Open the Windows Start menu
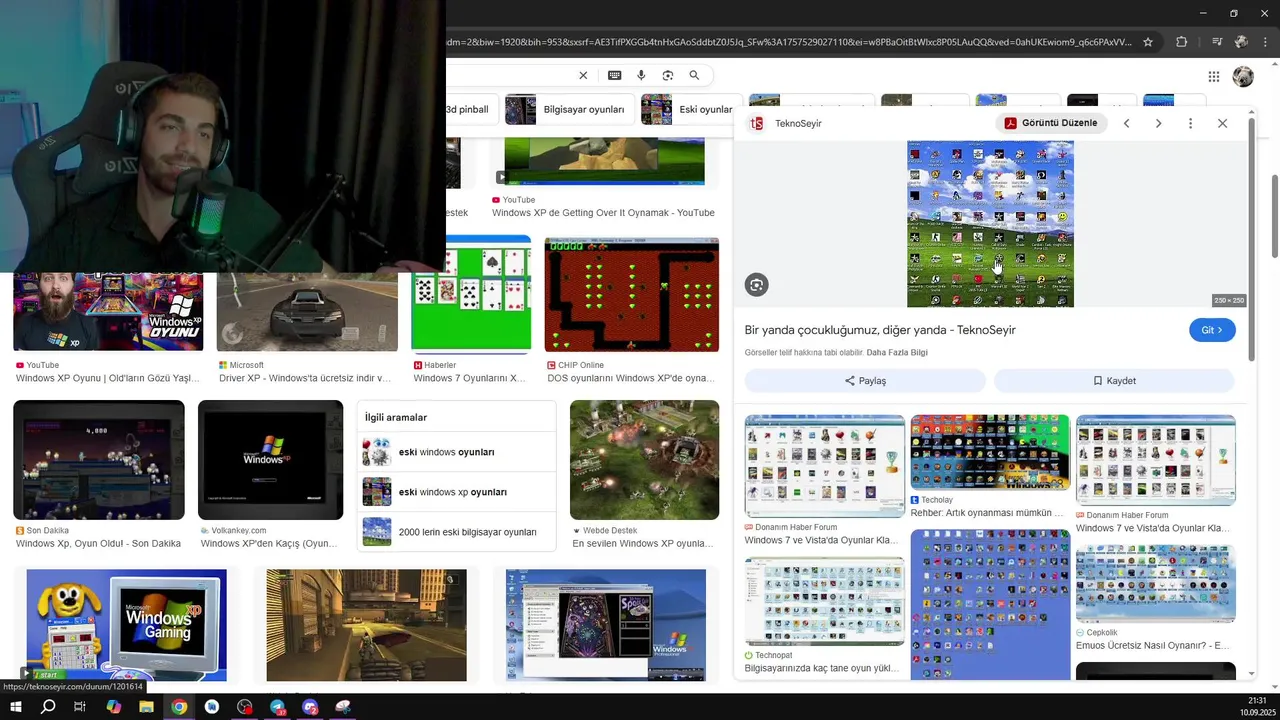Image resolution: width=1280 pixels, height=720 pixels. 15,707
